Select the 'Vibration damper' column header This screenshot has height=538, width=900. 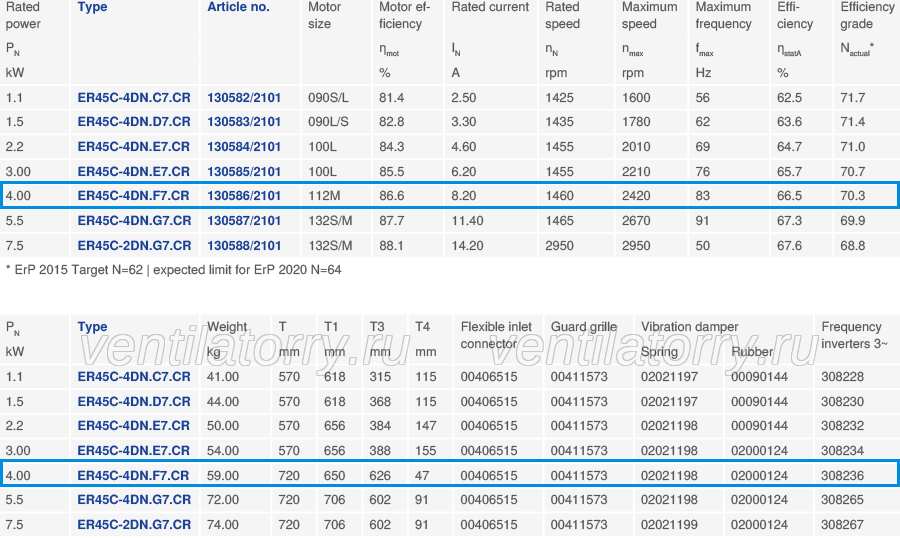click(689, 327)
